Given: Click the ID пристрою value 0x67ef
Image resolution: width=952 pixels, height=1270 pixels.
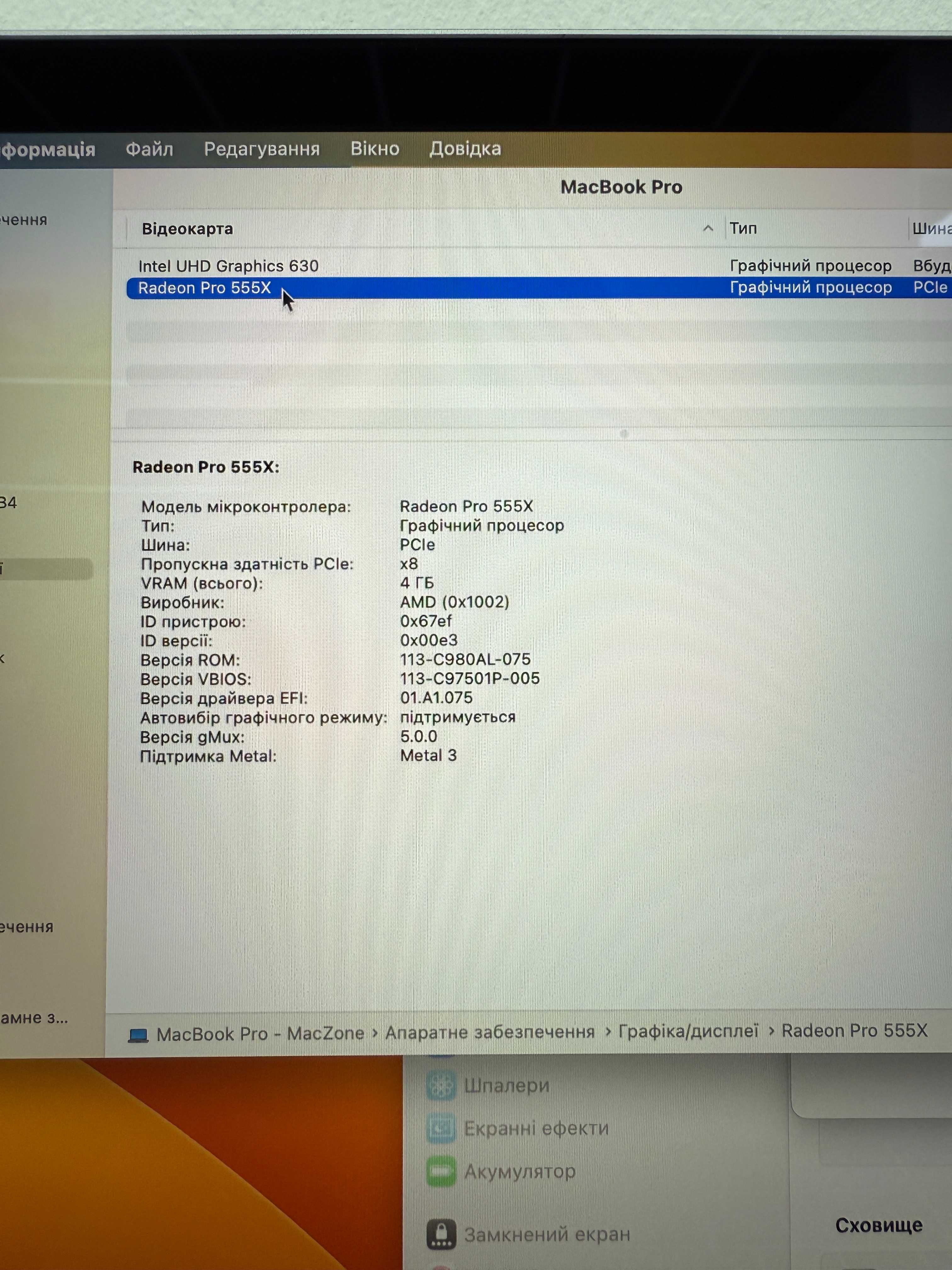Looking at the screenshot, I should (x=426, y=621).
